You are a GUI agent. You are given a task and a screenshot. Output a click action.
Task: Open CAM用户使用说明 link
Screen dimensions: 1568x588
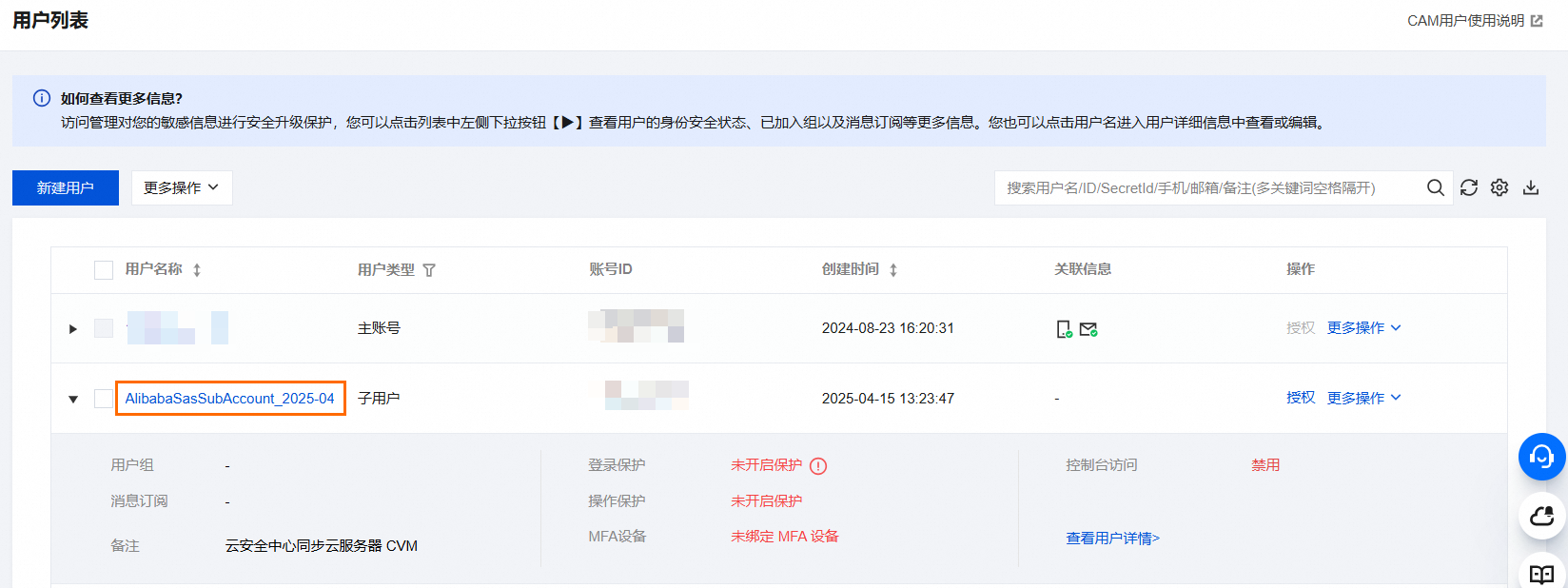(x=1466, y=21)
